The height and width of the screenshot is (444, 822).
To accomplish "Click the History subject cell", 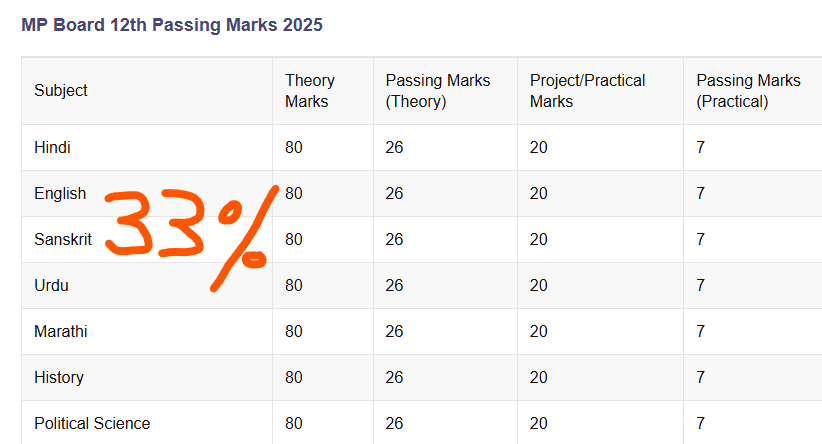I will click(x=59, y=377).
